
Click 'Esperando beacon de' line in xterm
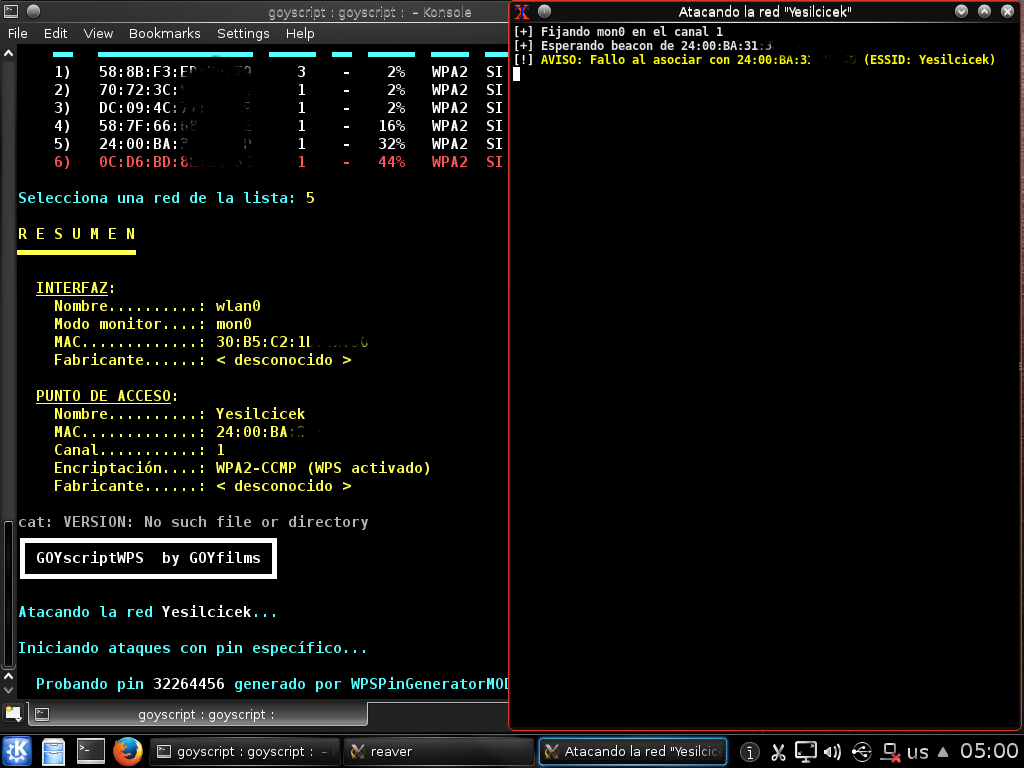[643, 46]
